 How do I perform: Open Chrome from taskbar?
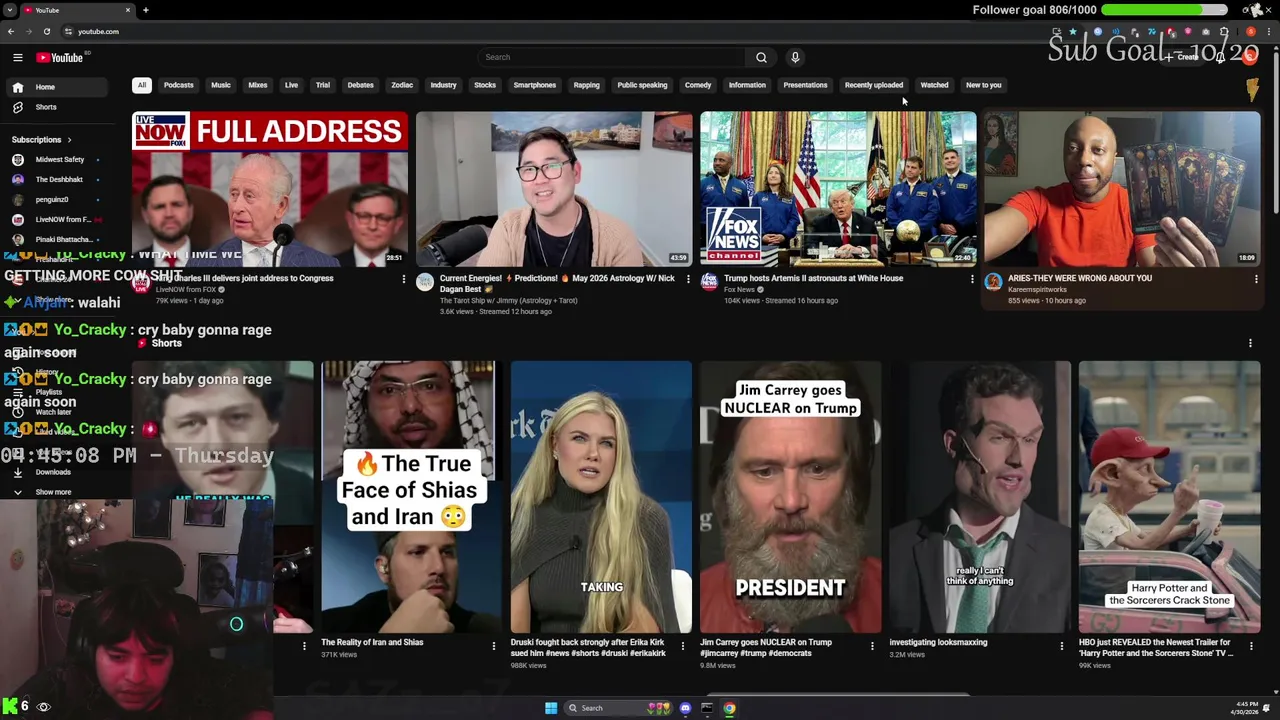tap(729, 708)
